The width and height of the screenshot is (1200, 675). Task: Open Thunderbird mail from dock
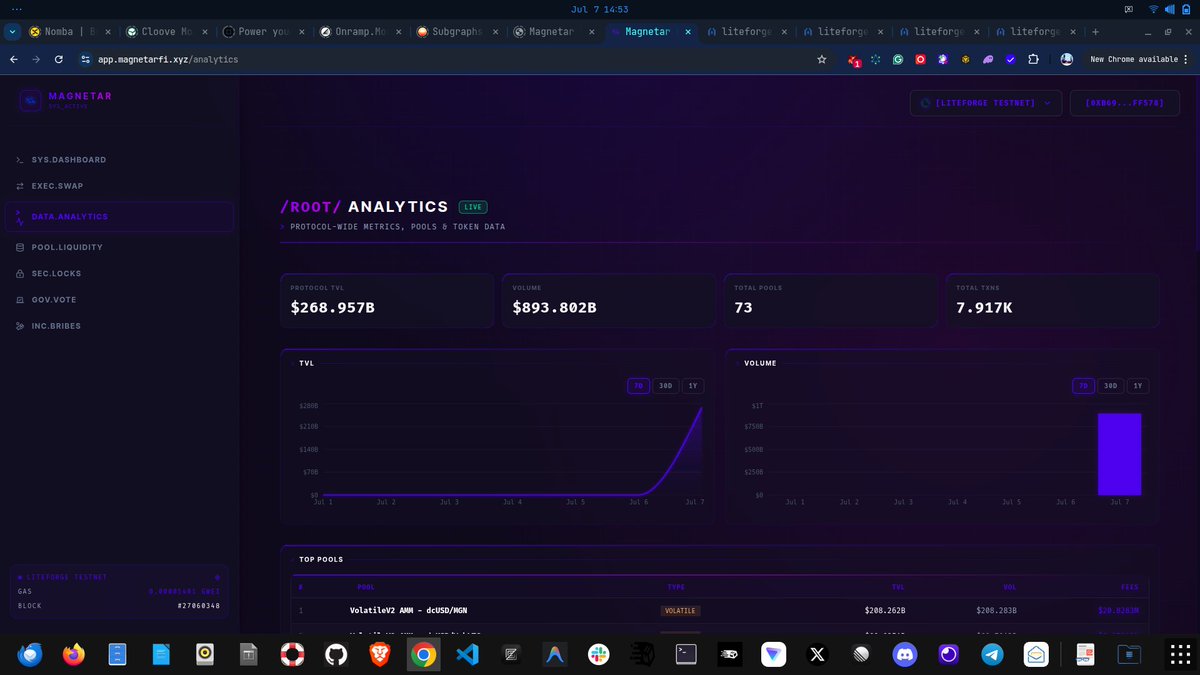(29, 654)
